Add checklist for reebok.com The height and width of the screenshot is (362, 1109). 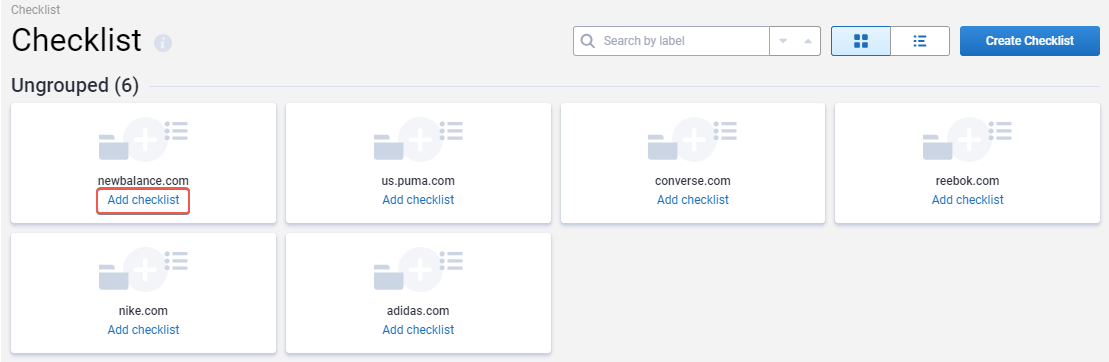[967, 200]
